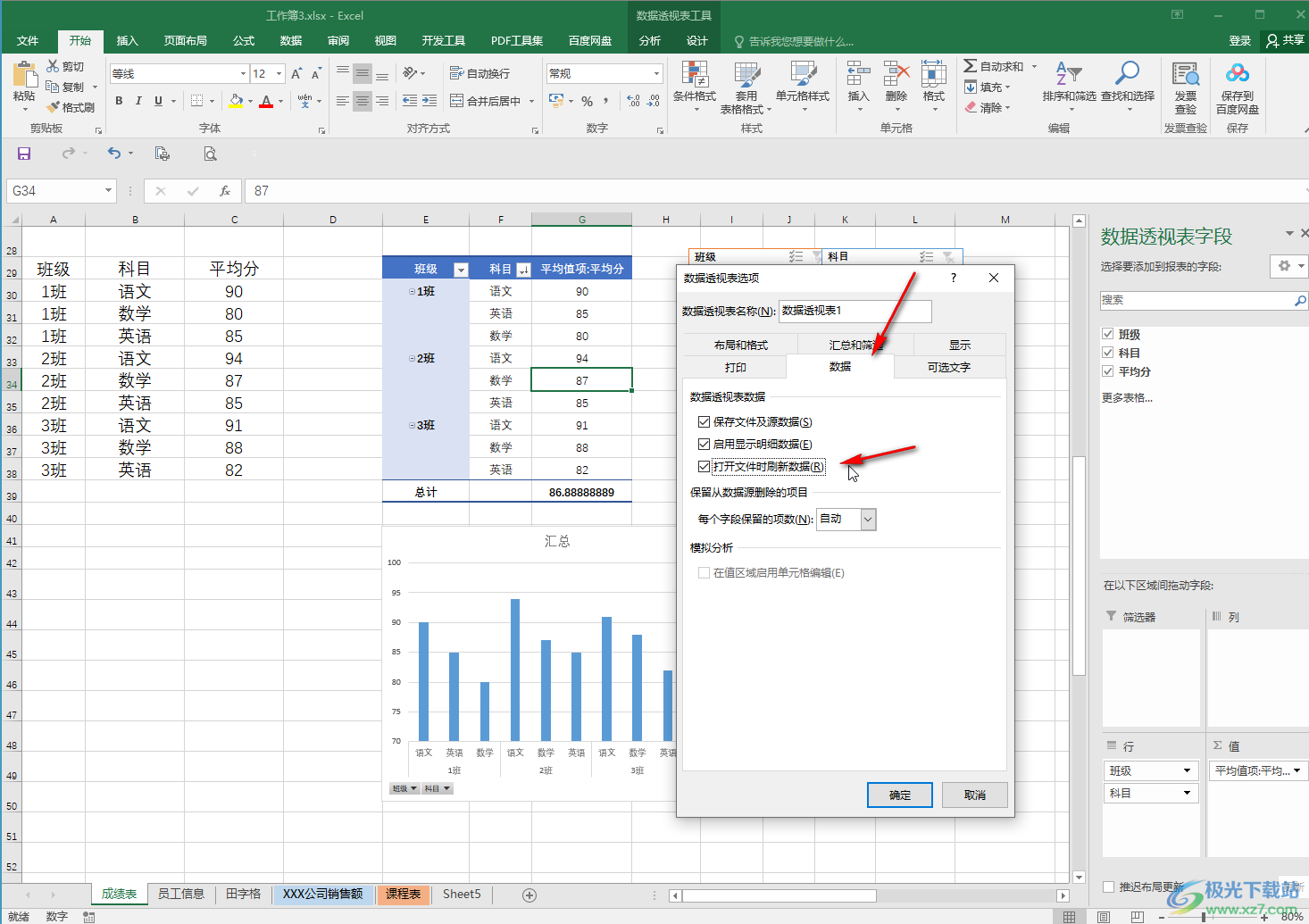Open Cell Styles (单元格样式)
Screen dimensions: 1309x924
pos(803,87)
